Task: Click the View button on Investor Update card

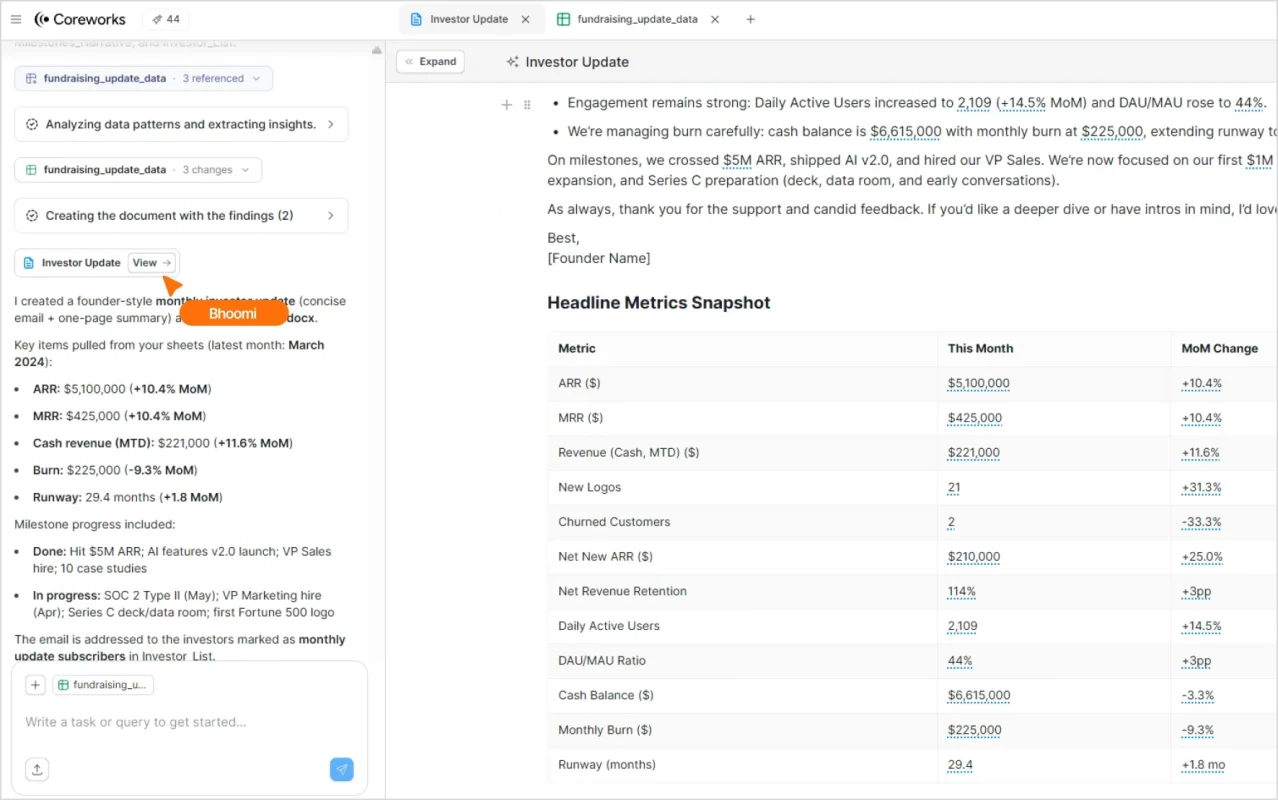Action: click(x=152, y=263)
